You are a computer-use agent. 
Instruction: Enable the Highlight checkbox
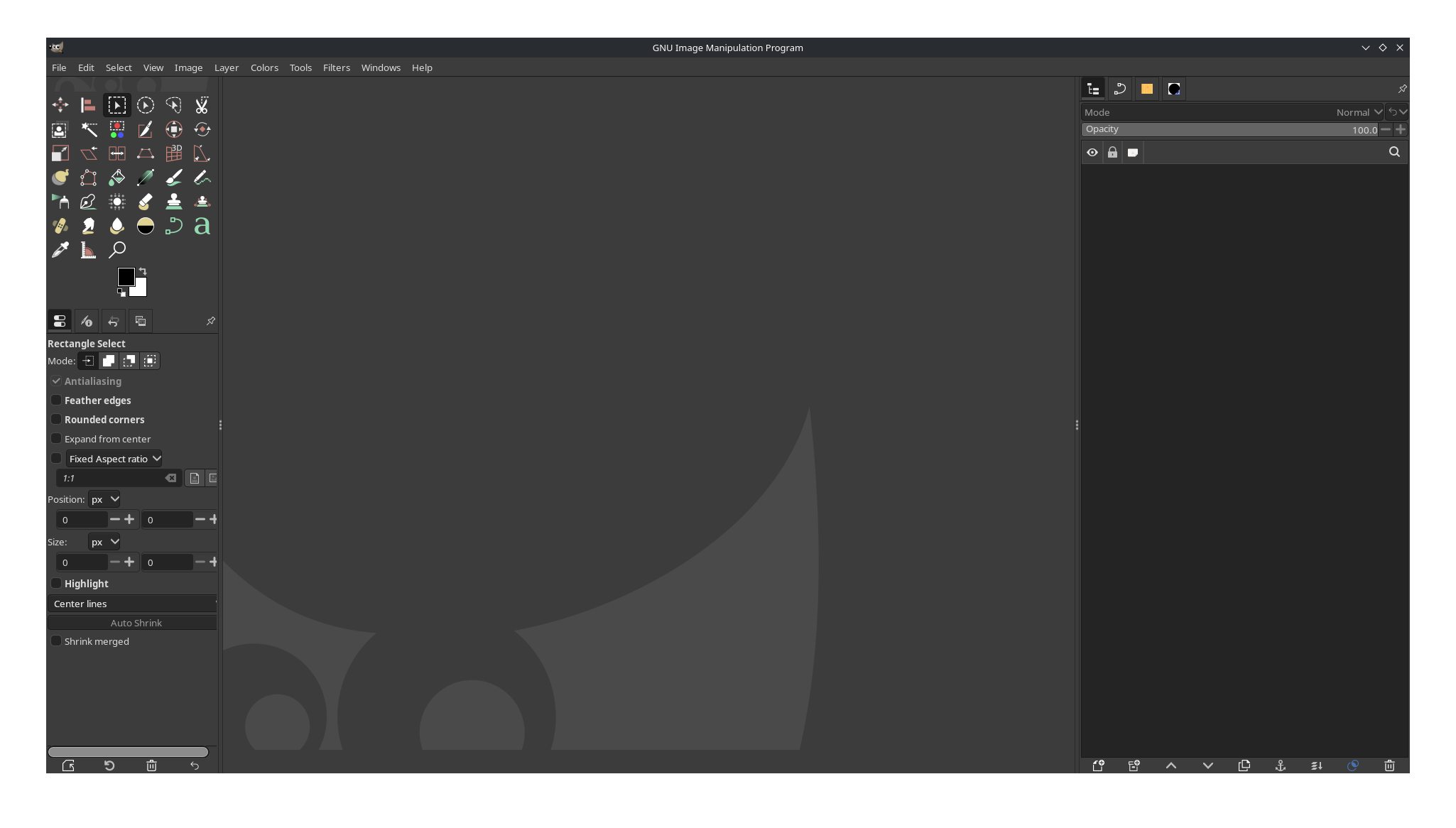(x=56, y=584)
